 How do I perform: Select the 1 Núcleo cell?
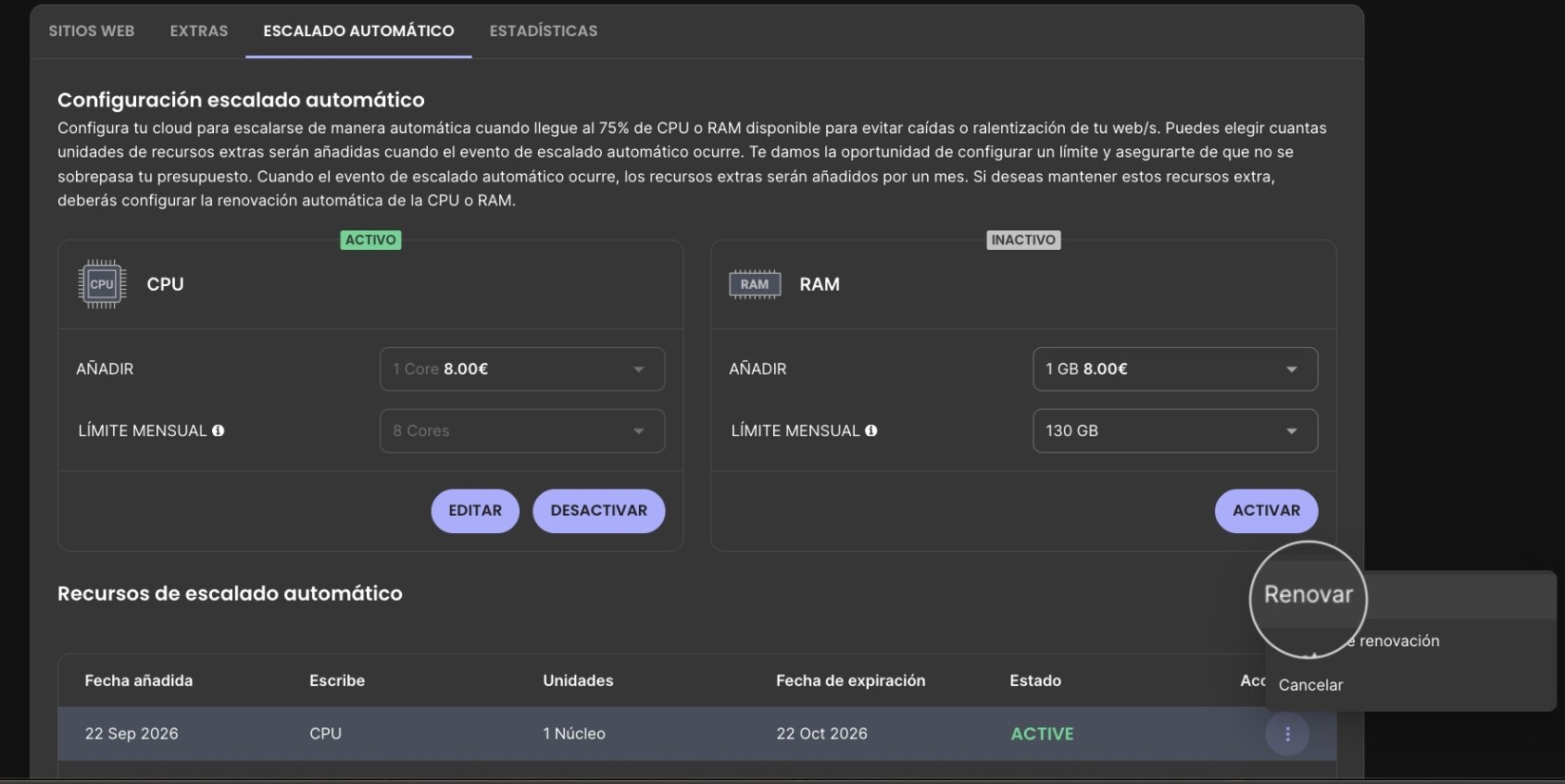point(574,734)
